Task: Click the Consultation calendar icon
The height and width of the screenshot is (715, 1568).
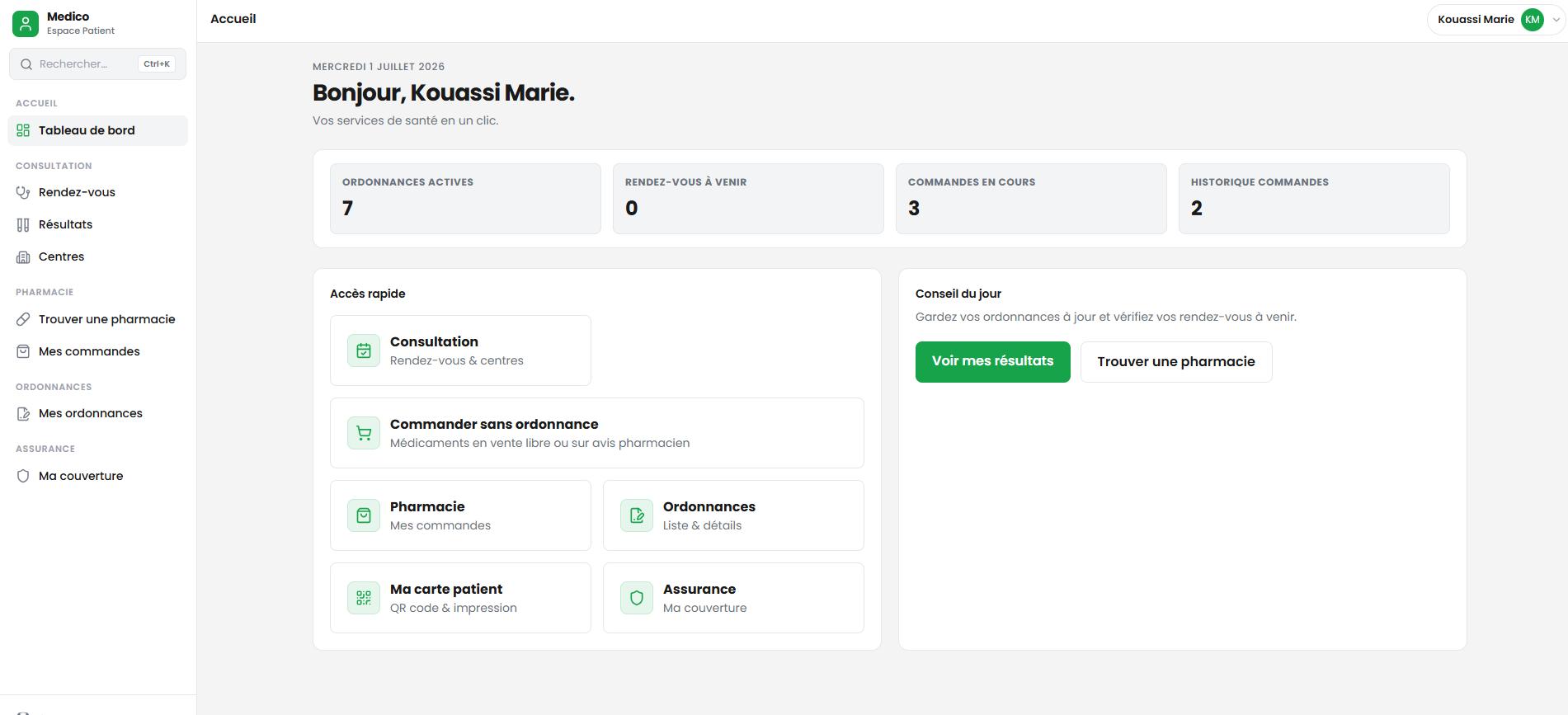Action: [364, 350]
